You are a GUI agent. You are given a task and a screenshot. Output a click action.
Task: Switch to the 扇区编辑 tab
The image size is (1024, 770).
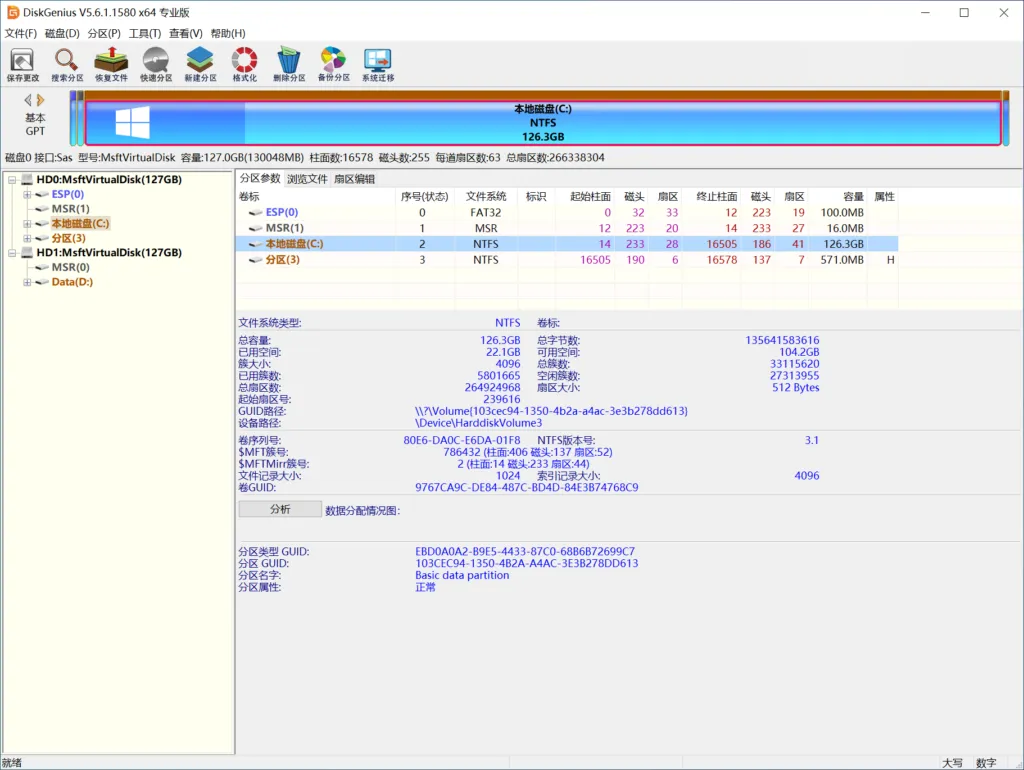pyautogui.click(x=355, y=179)
